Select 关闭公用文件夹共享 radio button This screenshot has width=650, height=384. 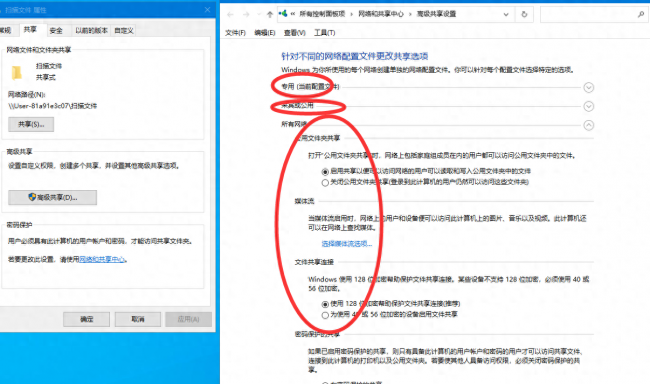point(325,182)
